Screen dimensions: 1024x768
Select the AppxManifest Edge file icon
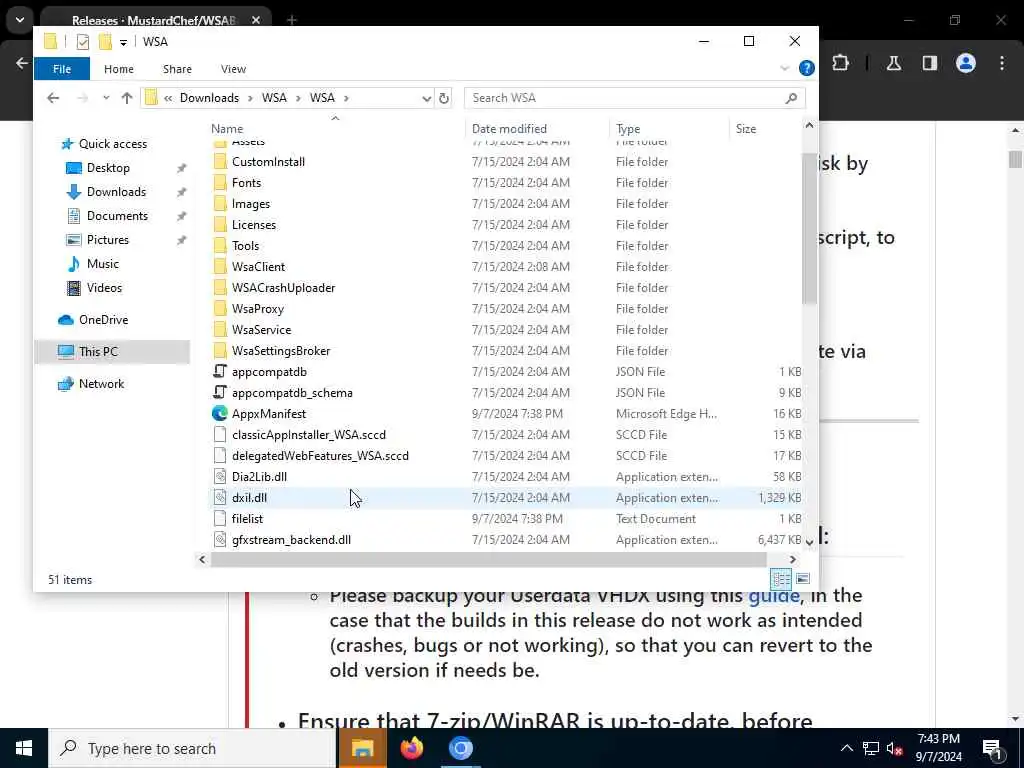coord(220,413)
